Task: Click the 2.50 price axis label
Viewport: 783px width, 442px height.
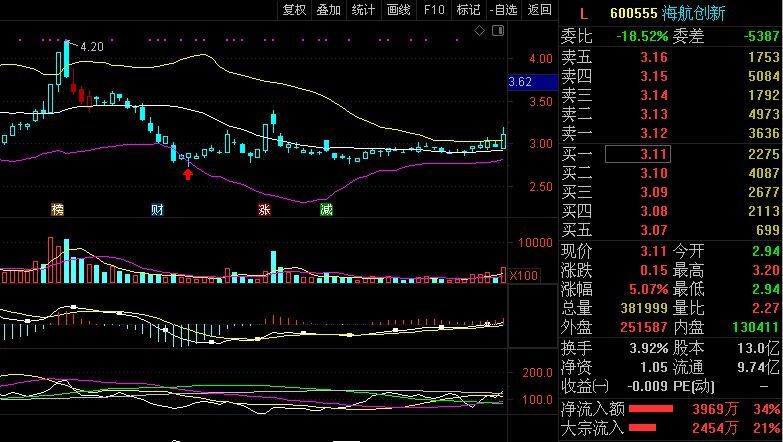Action: (541, 187)
